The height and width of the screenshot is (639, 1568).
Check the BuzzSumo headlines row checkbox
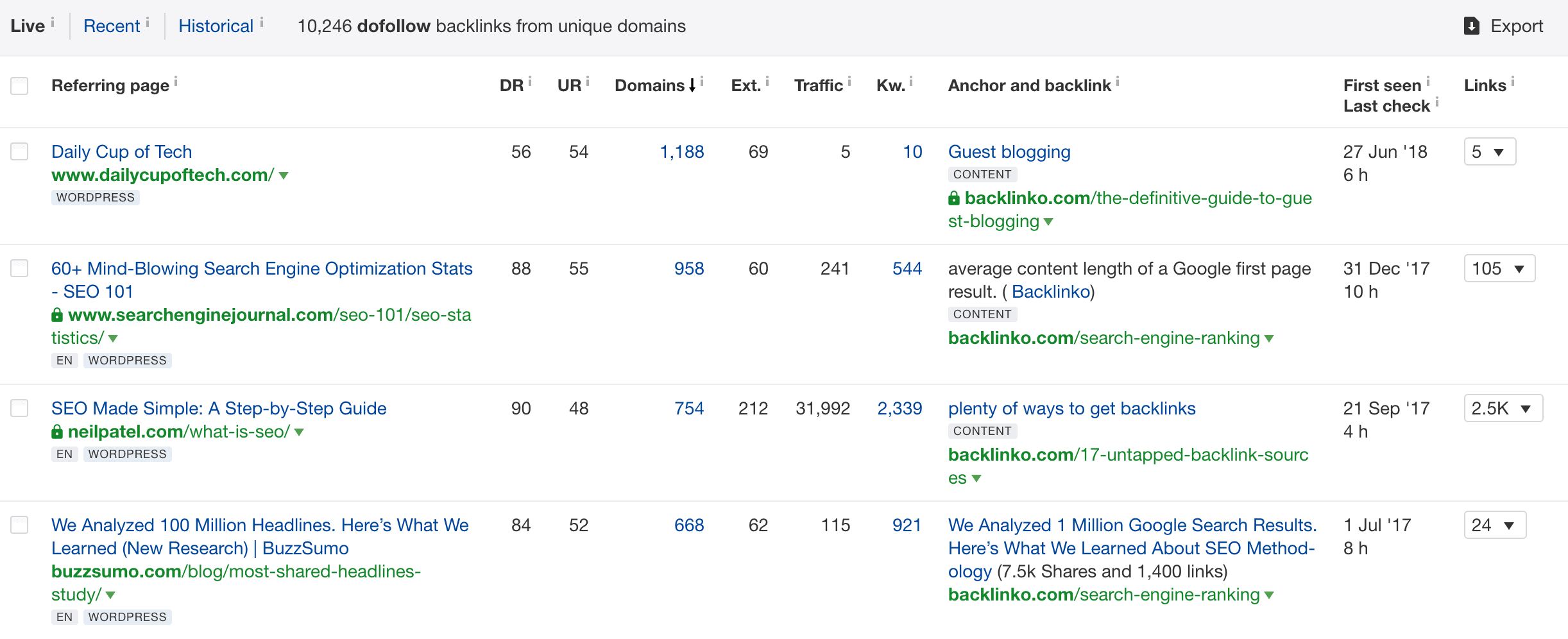tap(19, 525)
